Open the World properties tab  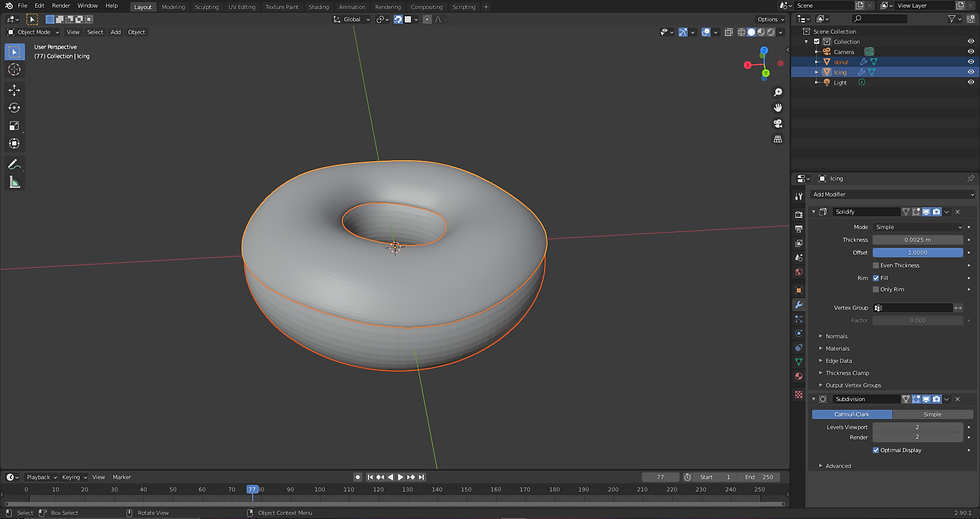click(x=798, y=272)
